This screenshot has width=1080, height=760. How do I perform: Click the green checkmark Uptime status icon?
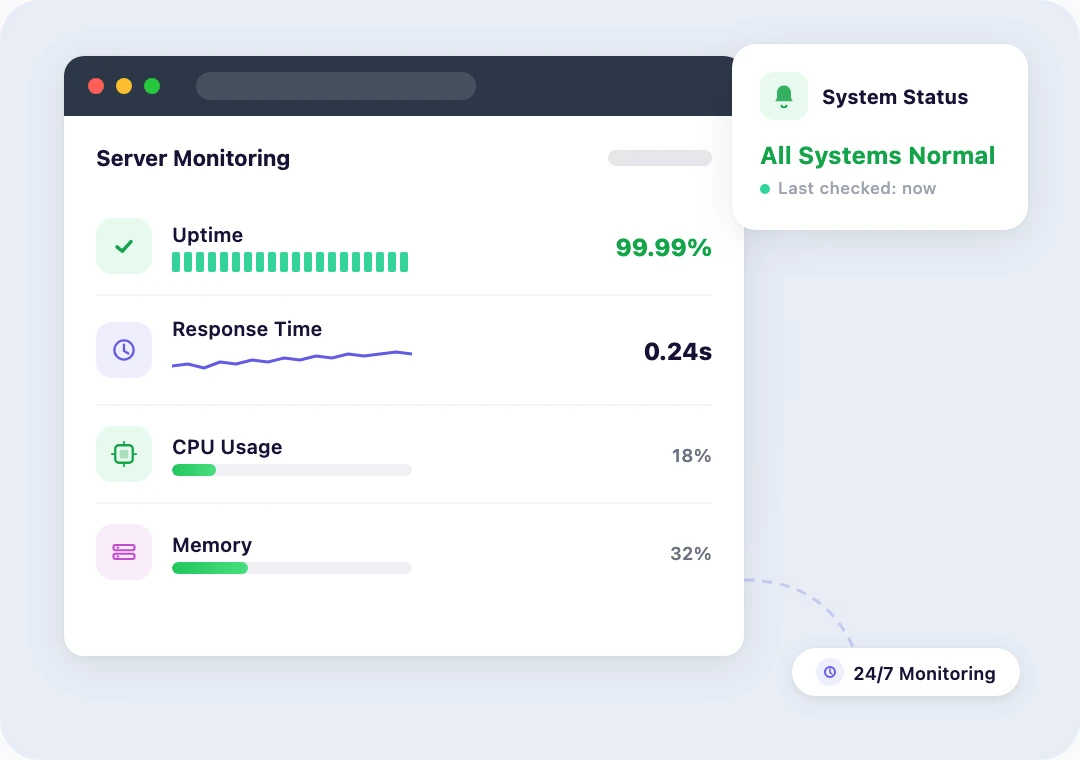(123, 245)
